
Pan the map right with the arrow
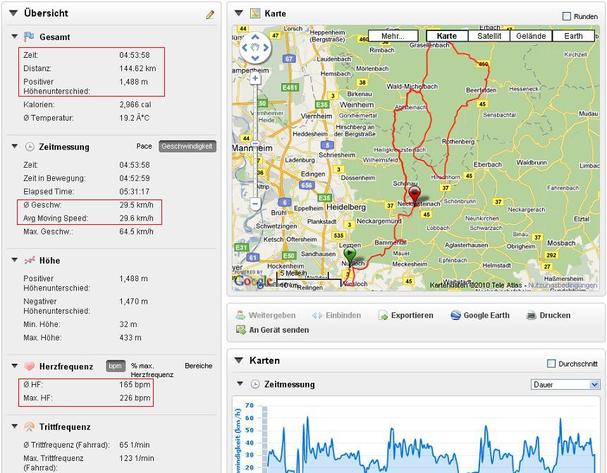(266, 48)
